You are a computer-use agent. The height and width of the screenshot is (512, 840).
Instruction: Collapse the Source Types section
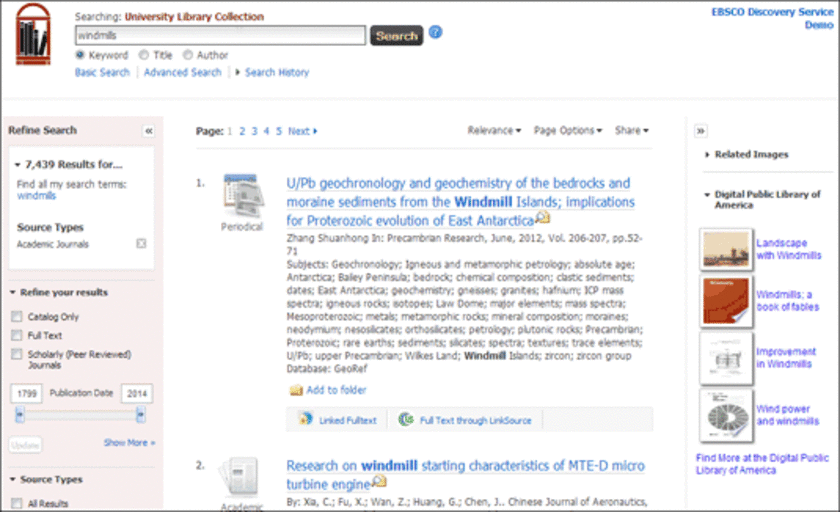(12, 479)
